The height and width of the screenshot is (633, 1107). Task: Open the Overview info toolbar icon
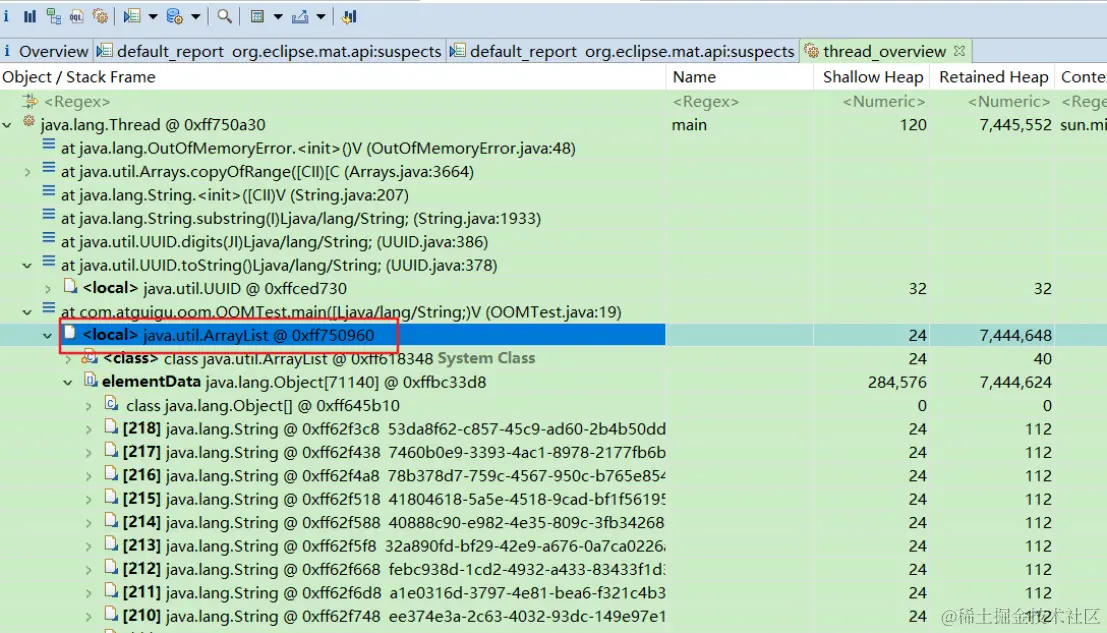tap(6, 16)
